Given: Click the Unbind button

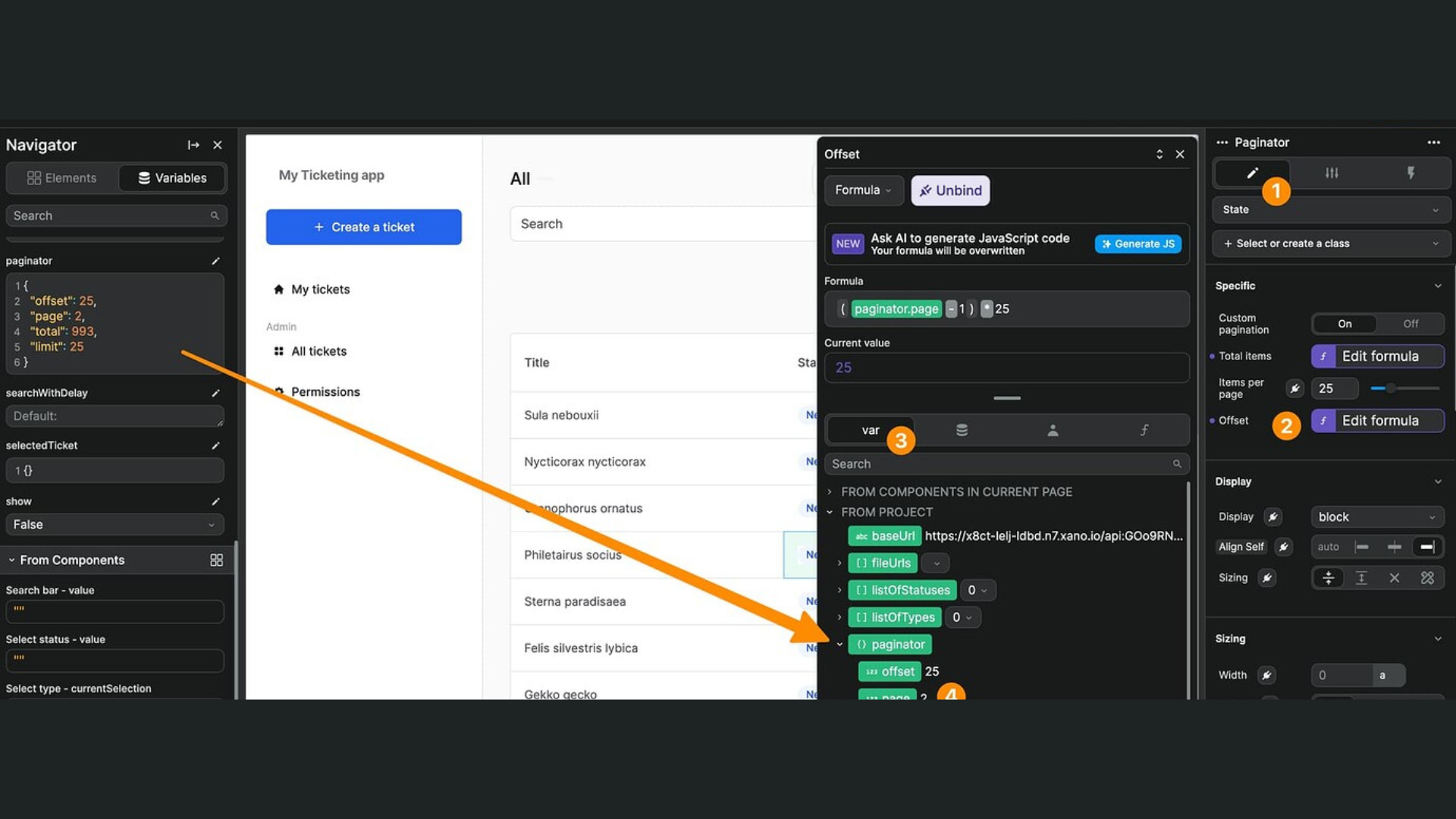Looking at the screenshot, I should tap(950, 190).
